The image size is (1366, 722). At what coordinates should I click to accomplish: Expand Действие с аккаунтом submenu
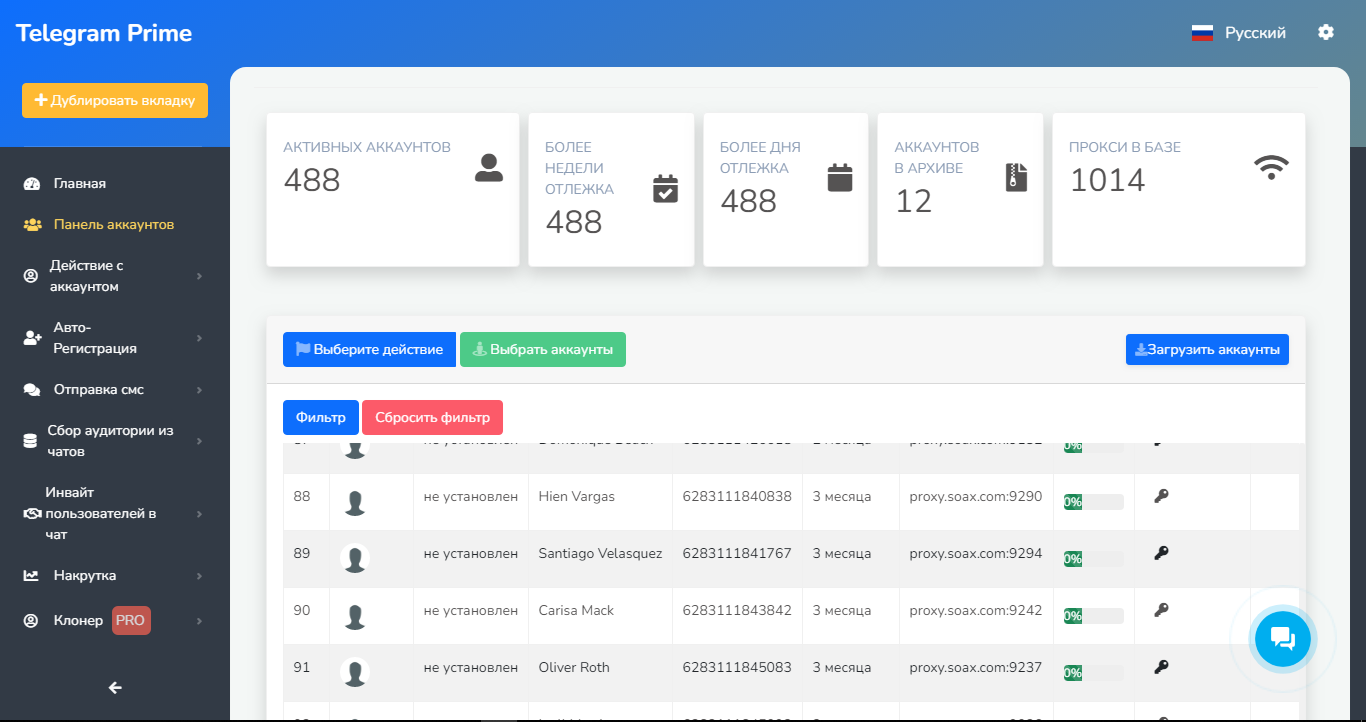click(114, 276)
